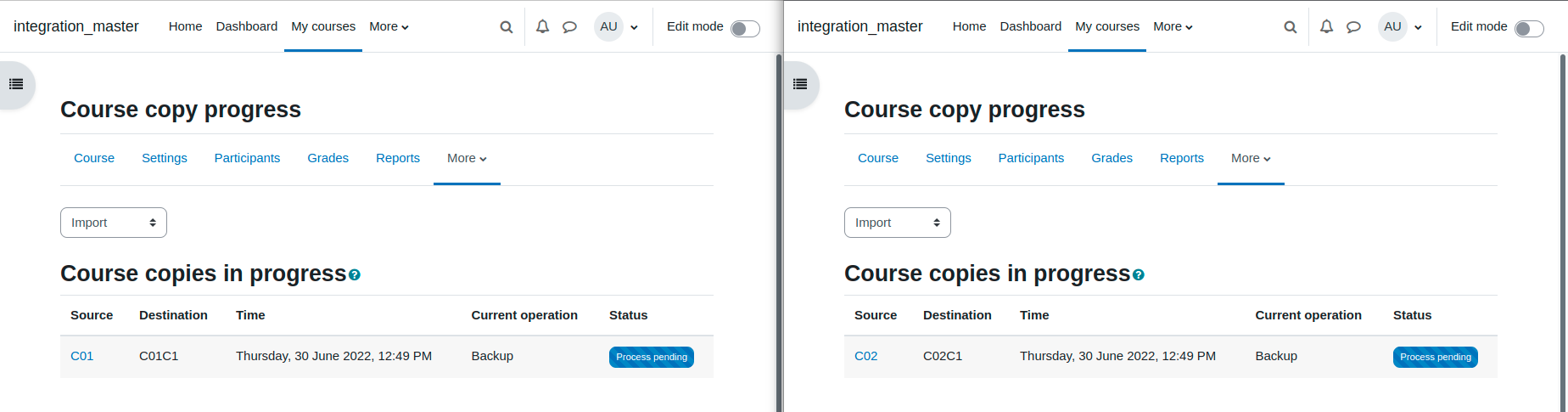
Task: Click the search icon in left window
Action: (507, 27)
